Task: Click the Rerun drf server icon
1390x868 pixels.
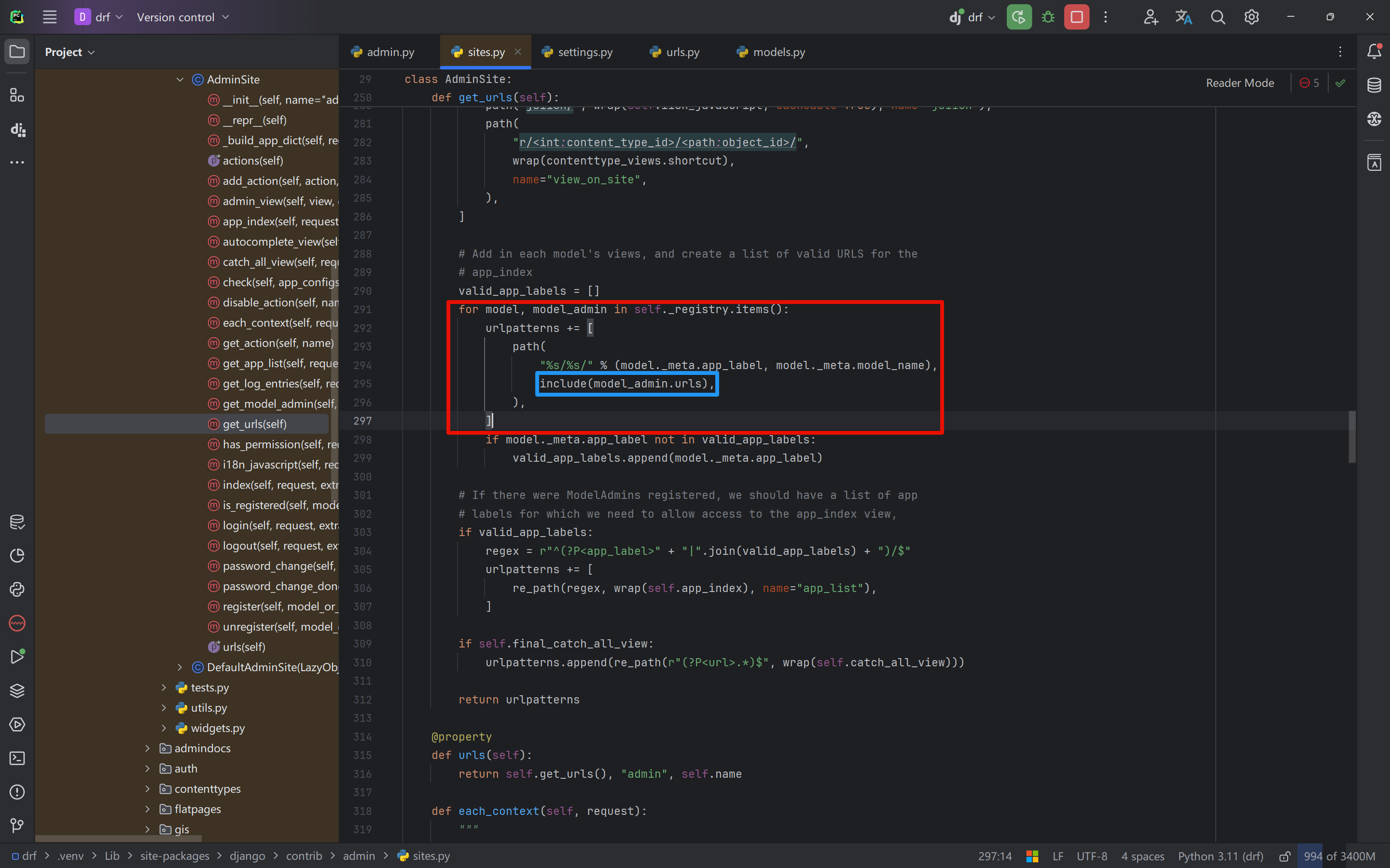Action: point(1018,17)
